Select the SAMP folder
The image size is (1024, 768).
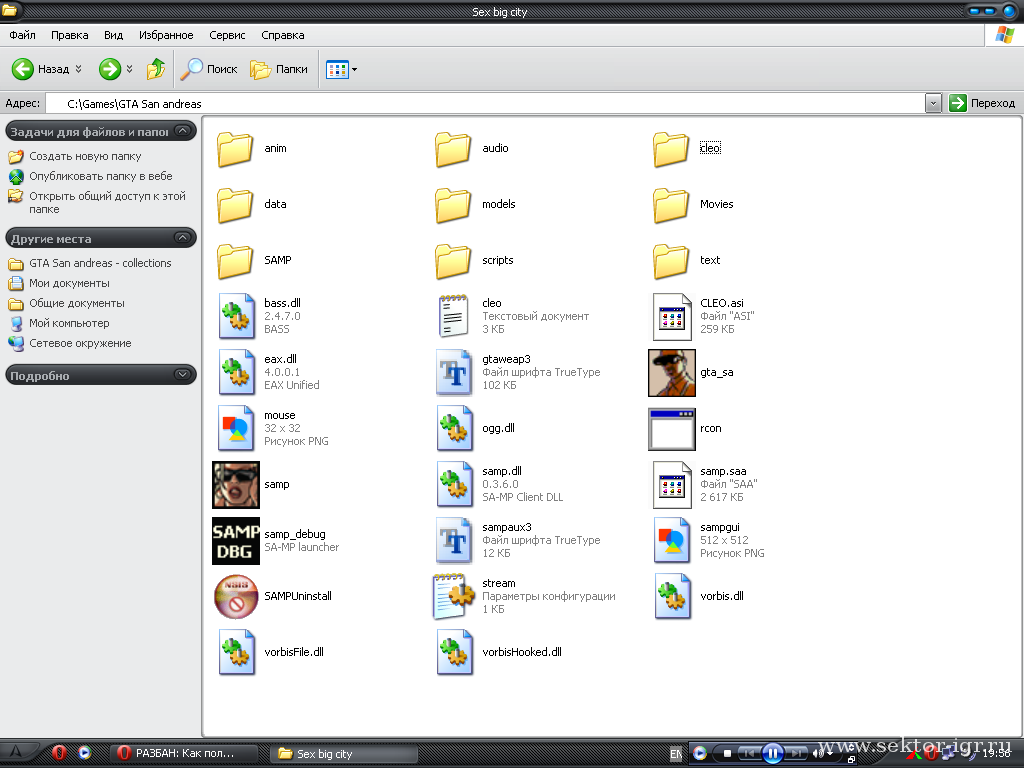(x=235, y=261)
